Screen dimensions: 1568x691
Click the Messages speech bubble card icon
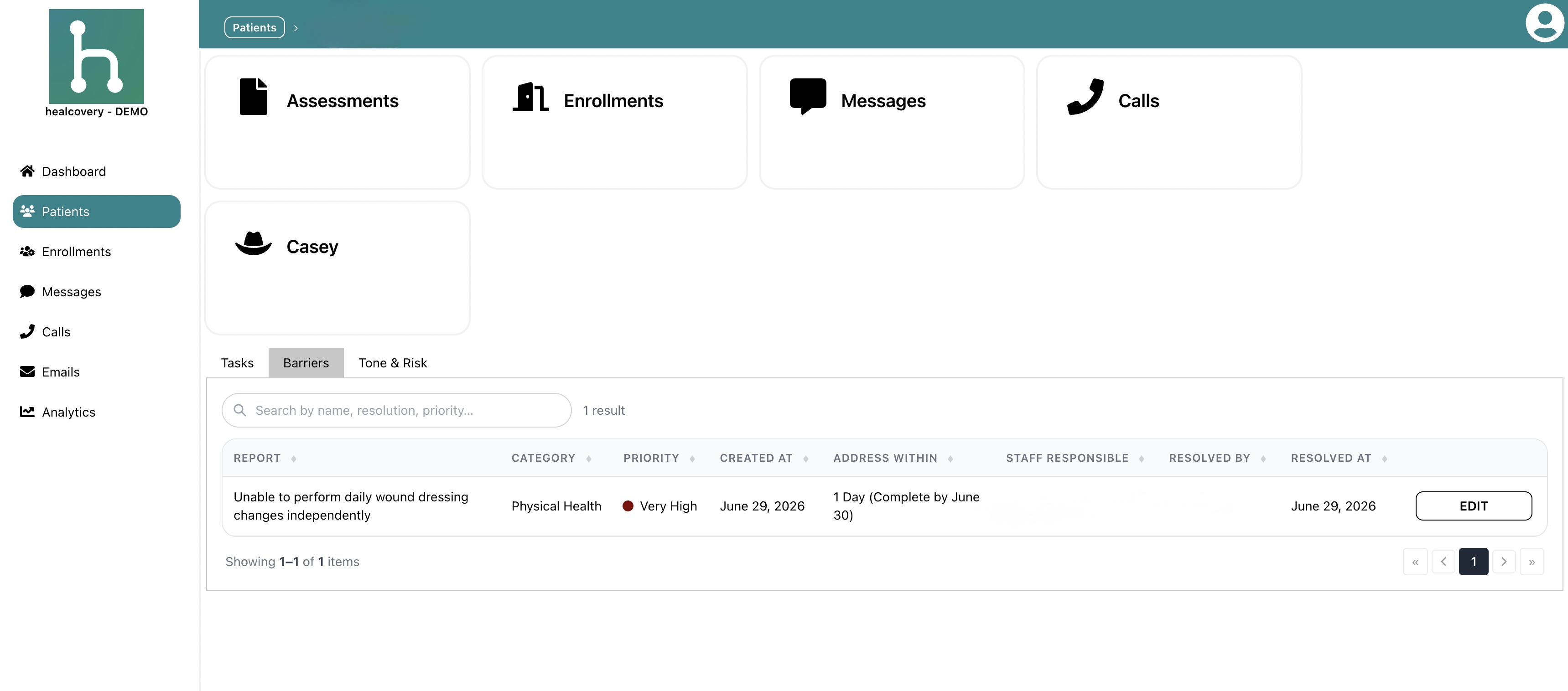[808, 97]
